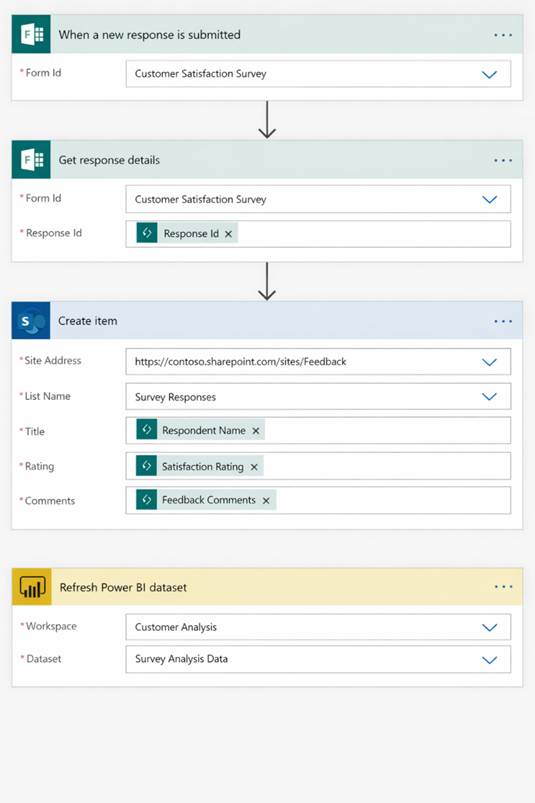
Task: Click into the Response Id field
Action: pyautogui.click(x=318, y=234)
